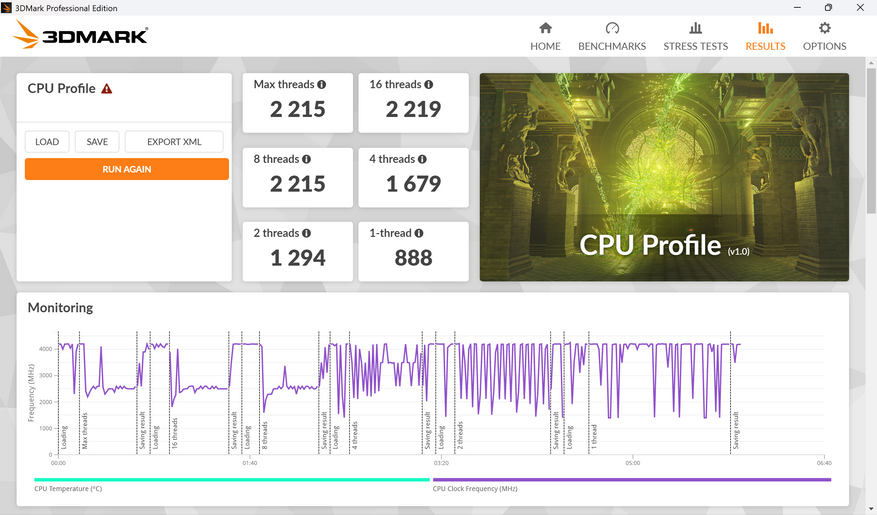Click the CPU Profile v1.0 preview image

pyautogui.click(x=664, y=177)
